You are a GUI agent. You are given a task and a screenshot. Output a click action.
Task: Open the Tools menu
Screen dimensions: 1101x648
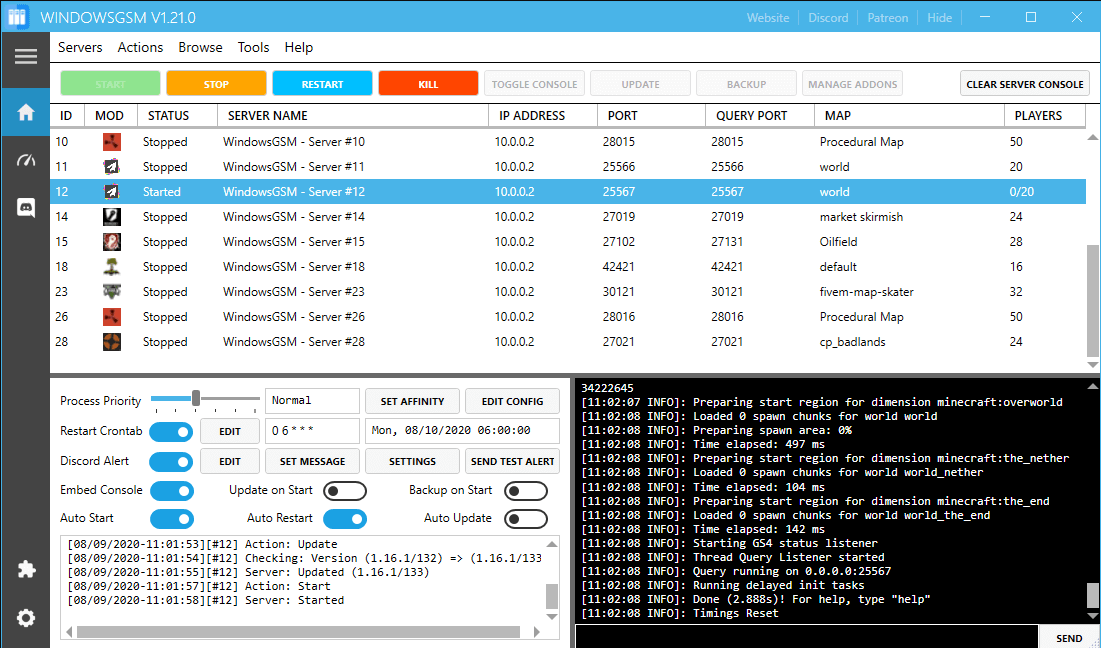coord(253,47)
